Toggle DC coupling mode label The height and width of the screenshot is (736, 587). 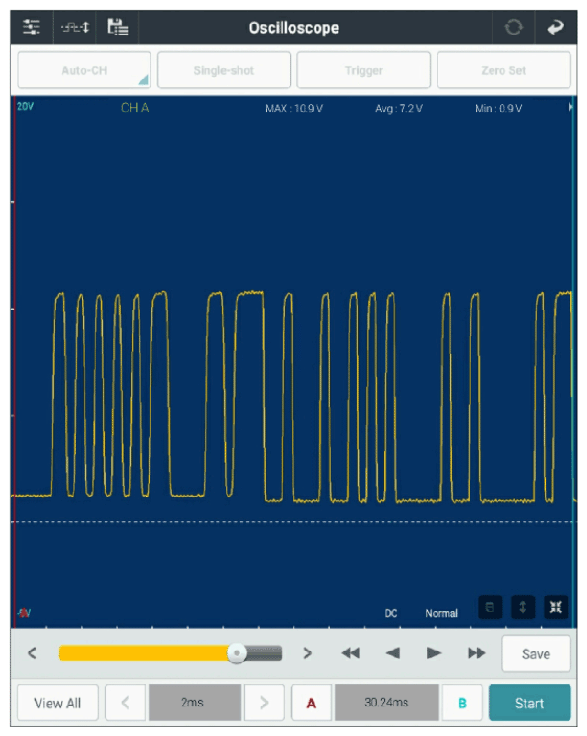[x=391, y=613]
